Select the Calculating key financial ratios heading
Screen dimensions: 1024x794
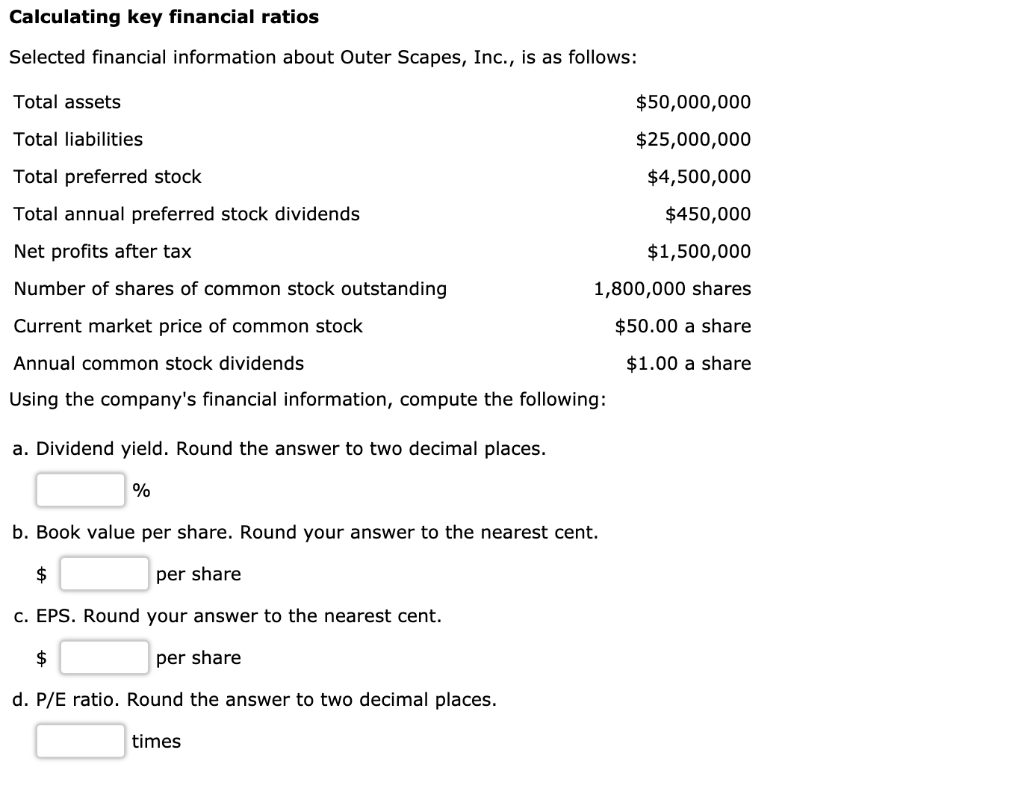pyautogui.click(x=163, y=17)
